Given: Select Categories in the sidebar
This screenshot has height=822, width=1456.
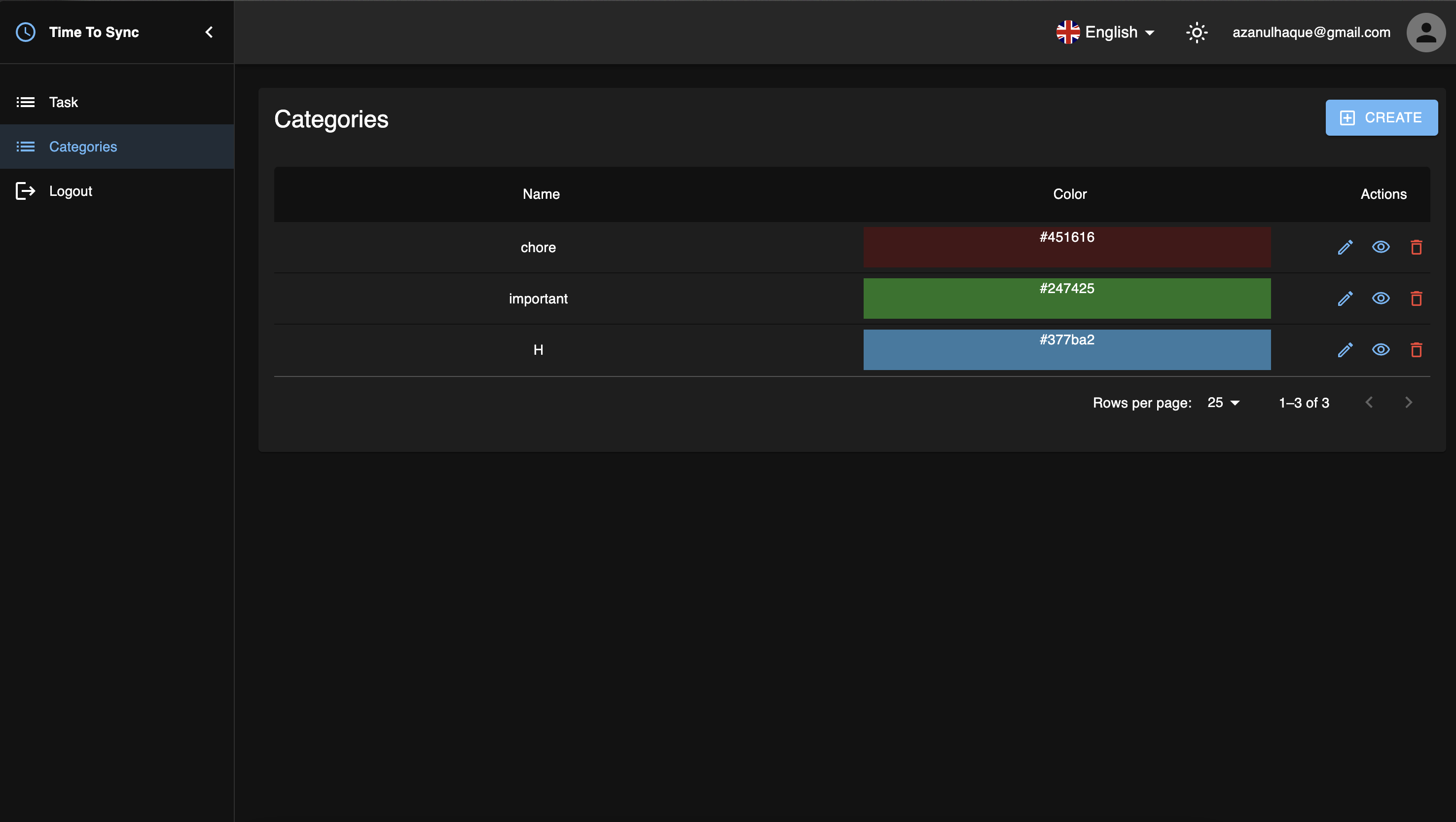Looking at the screenshot, I should coord(83,147).
